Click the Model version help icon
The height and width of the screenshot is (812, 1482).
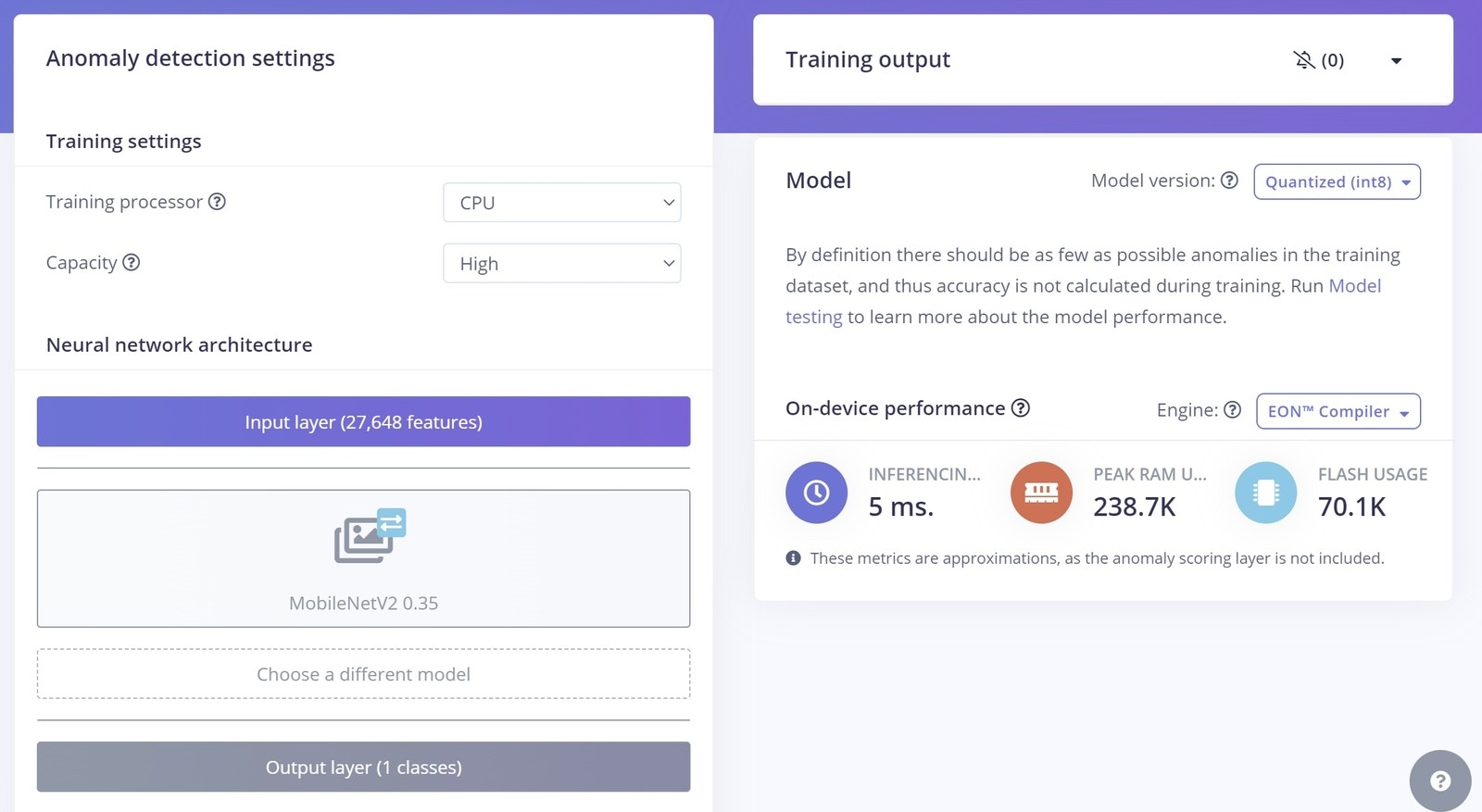click(1229, 181)
